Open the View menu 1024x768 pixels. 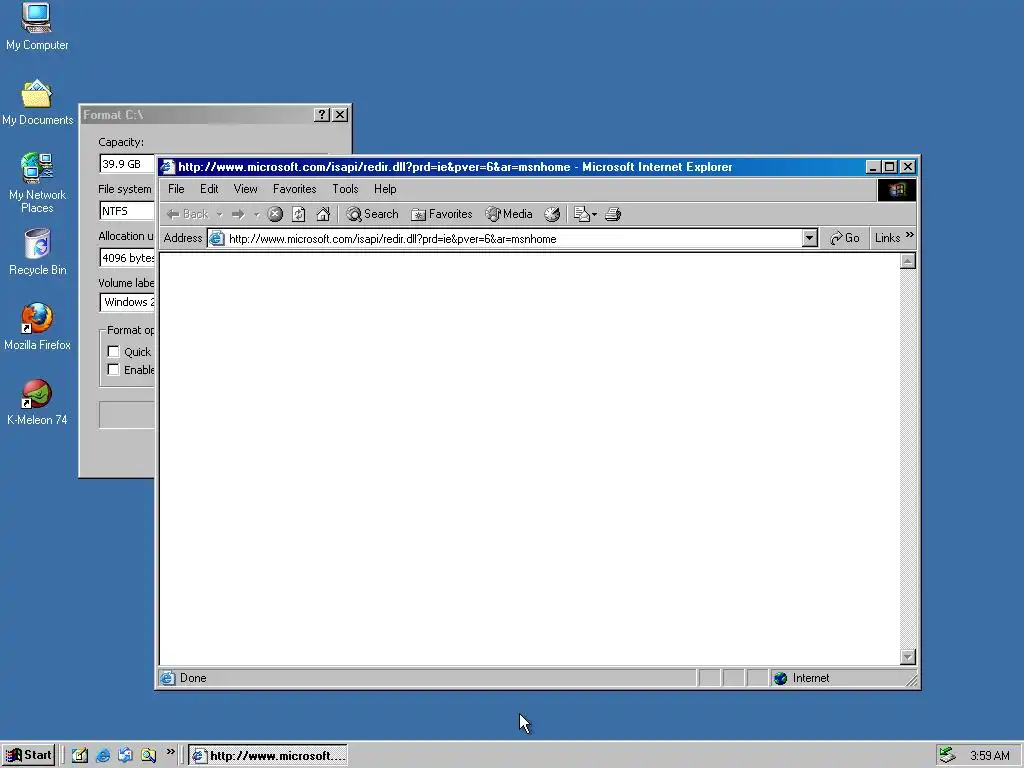click(x=246, y=189)
